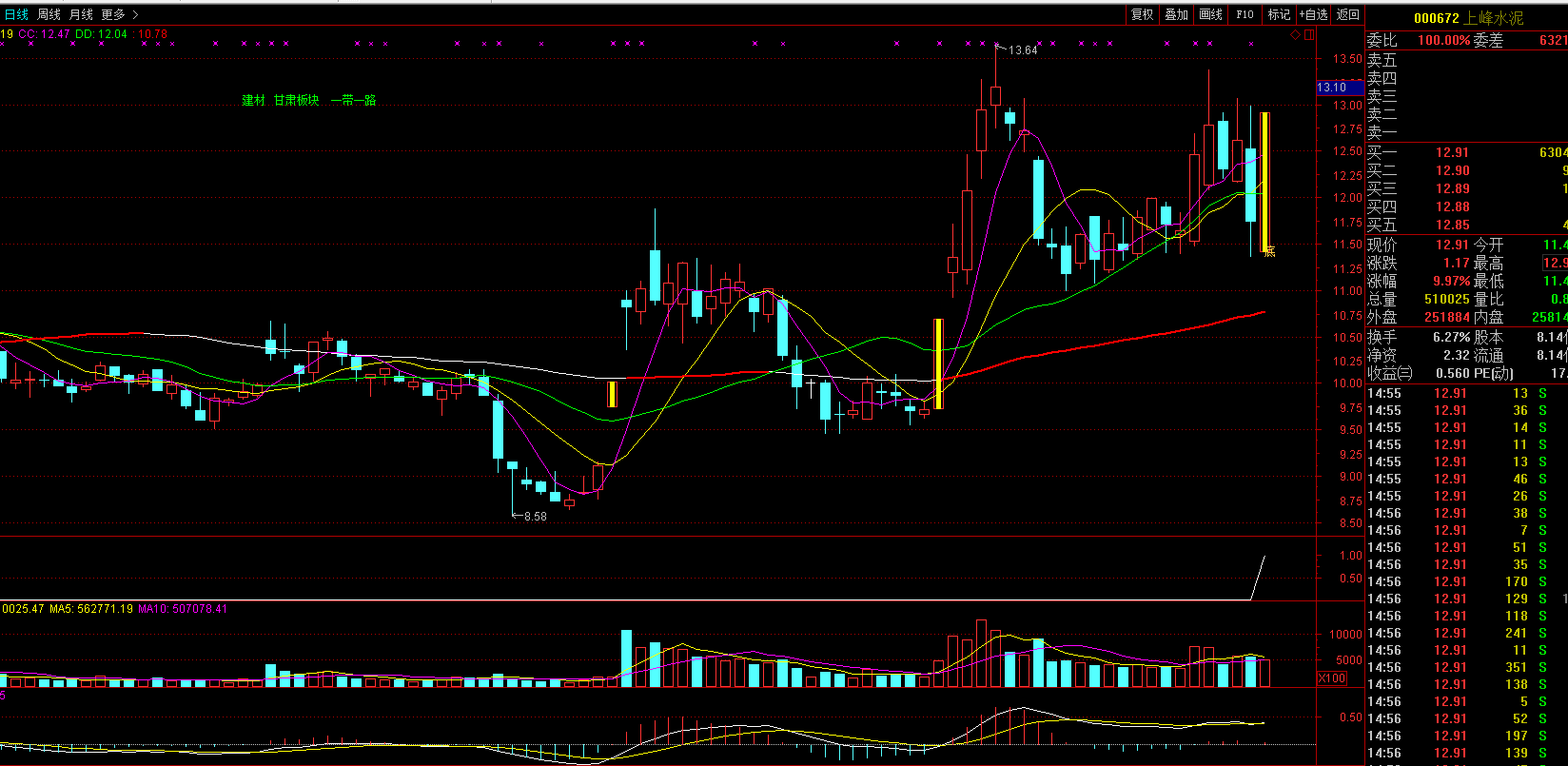Viewport: 1568px width, 766px height.
Task: Click the small orange-yellow signal bar near 9.85
Action: (612, 394)
